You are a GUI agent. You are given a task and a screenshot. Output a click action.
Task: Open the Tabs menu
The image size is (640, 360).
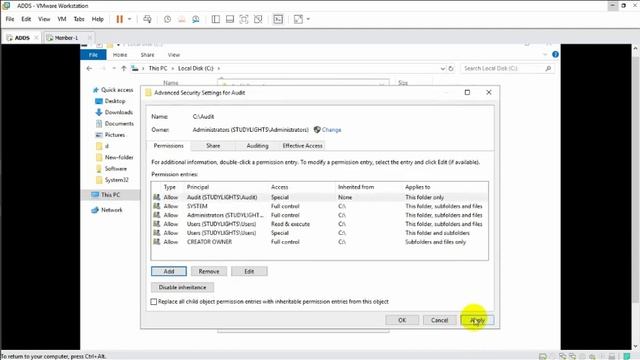point(79,19)
